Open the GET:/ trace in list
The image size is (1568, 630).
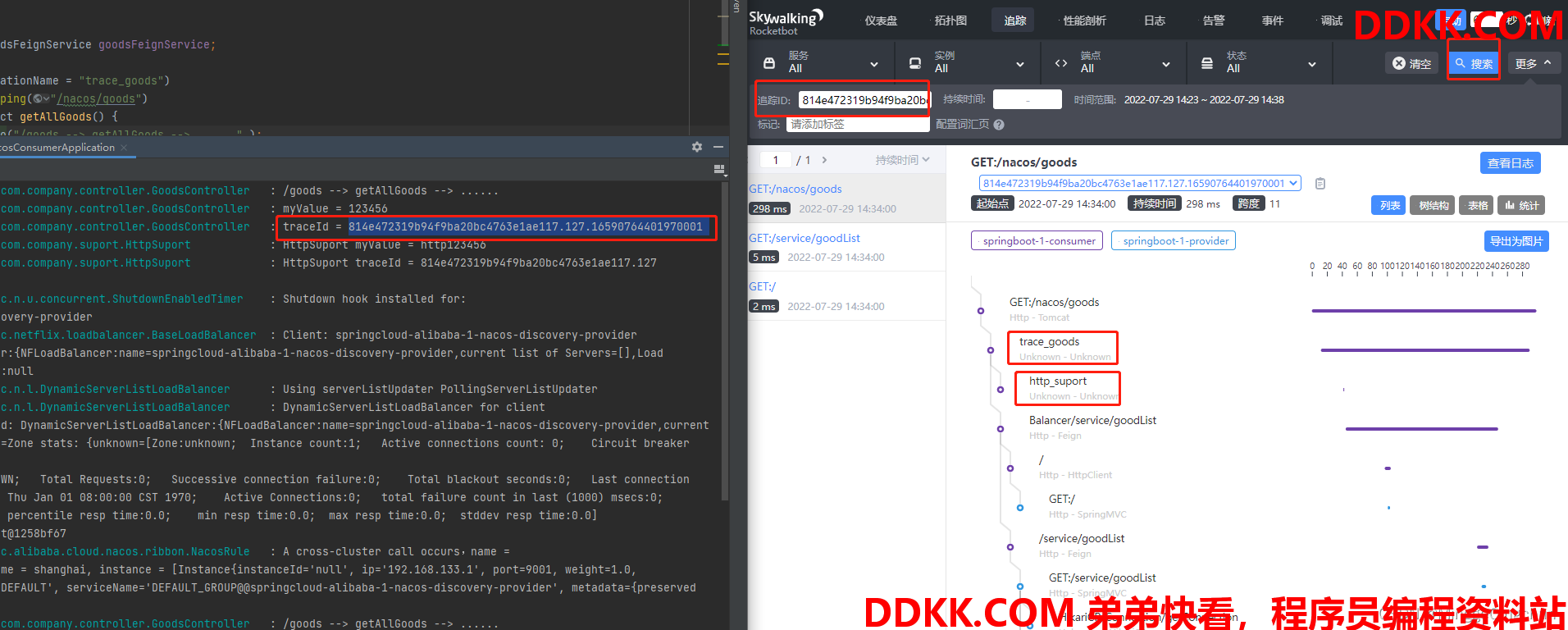tap(846, 296)
